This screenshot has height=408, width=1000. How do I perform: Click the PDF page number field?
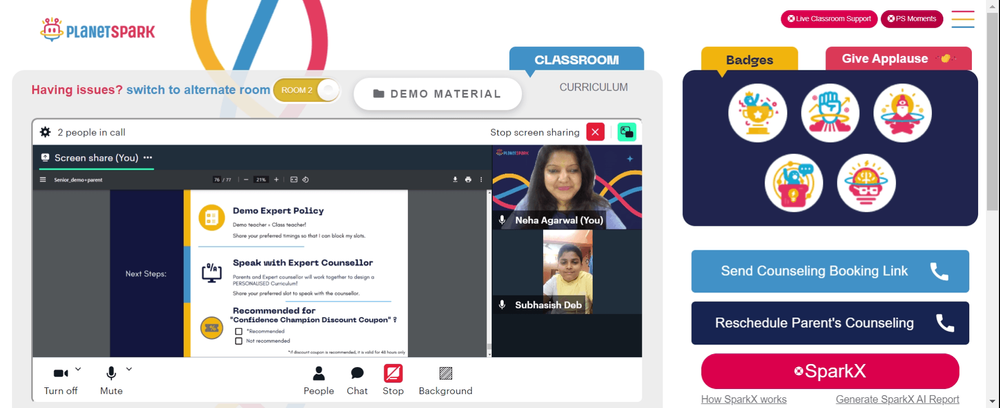[217, 180]
